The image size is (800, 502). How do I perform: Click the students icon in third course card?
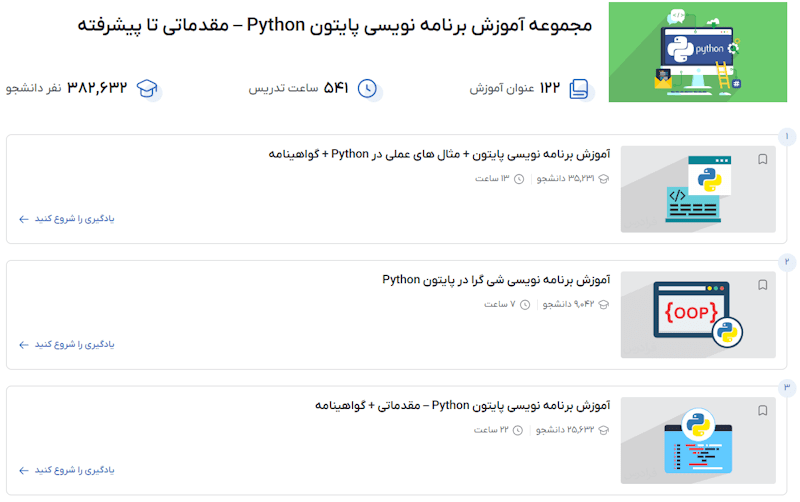coord(604,430)
